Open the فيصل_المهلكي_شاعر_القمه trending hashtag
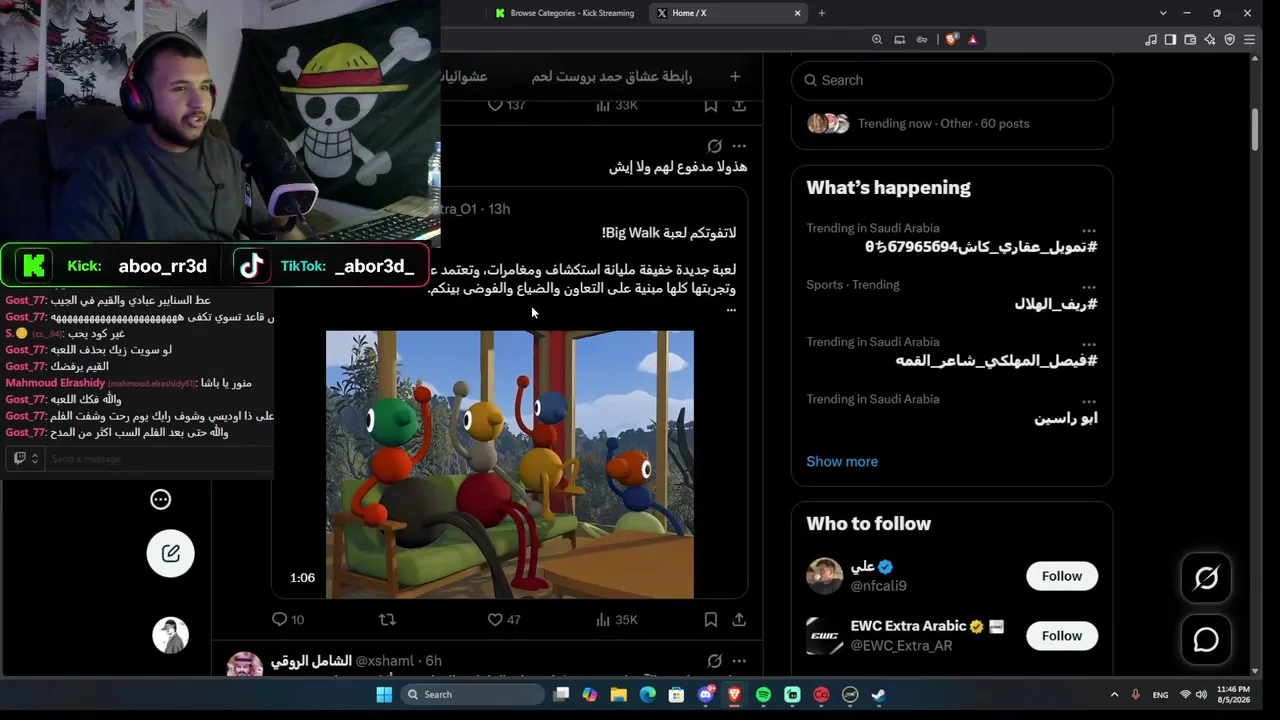Viewport: 1280px width, 720px height. tap(996, 361)
